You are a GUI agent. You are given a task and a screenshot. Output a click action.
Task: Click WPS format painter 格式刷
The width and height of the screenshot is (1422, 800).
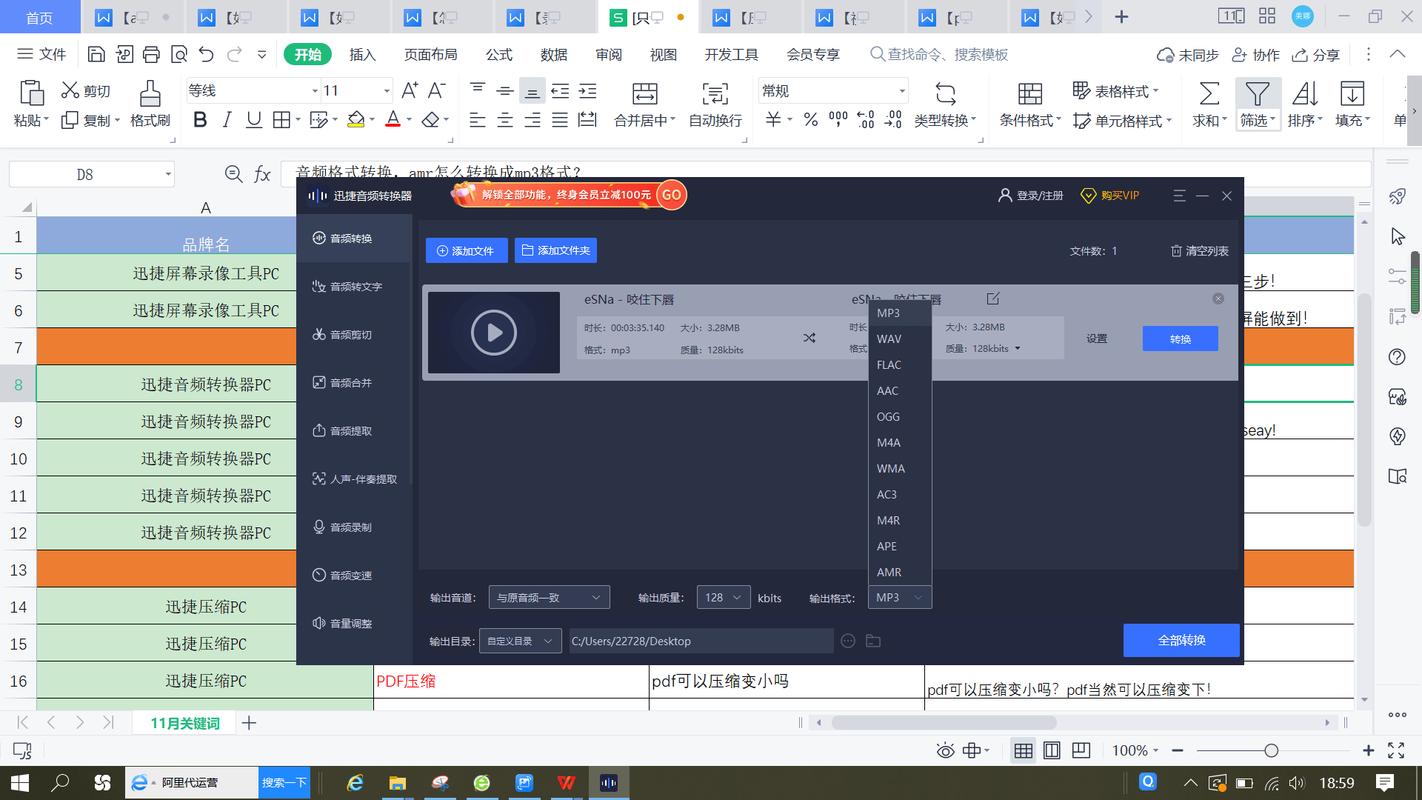(150, 104)
